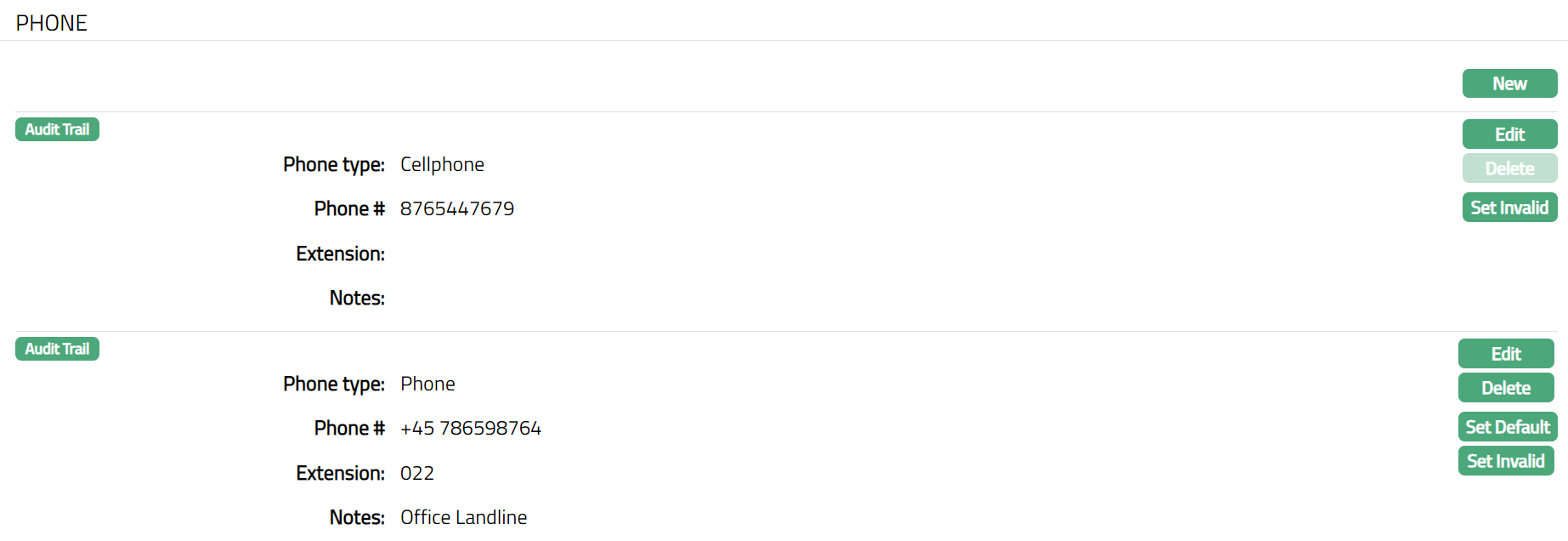The width and height of the screenshot is (1568, 541).
Task: Click the extension value 022
Action: click(x=417, y=474)
